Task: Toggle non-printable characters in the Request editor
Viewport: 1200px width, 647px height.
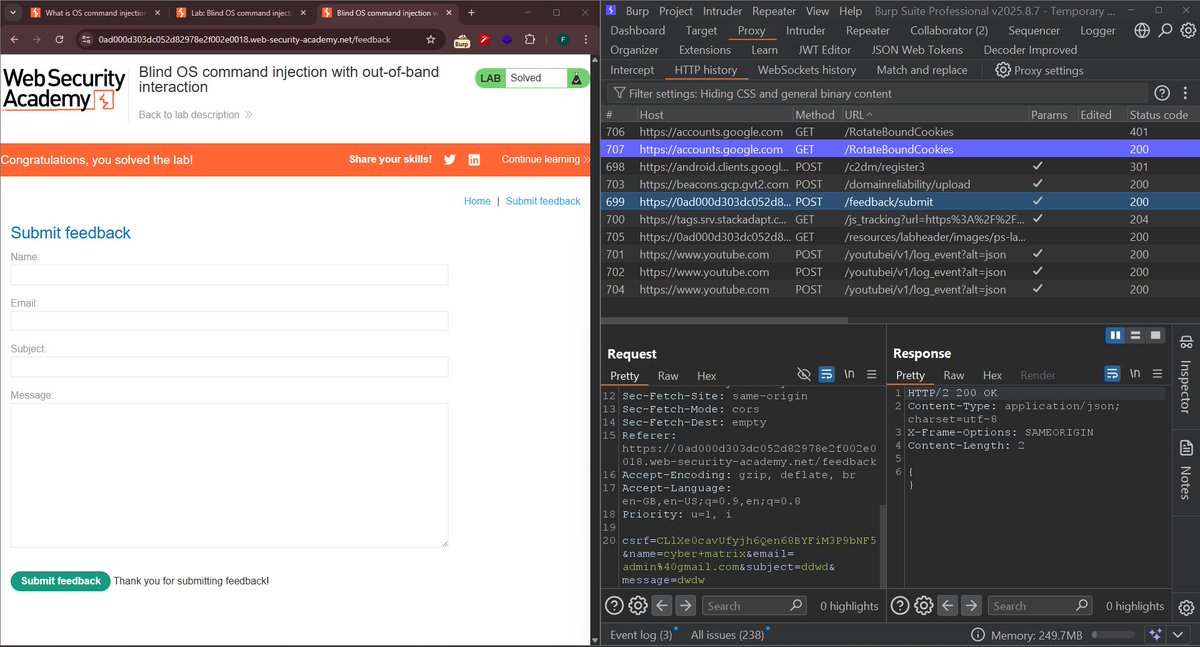Action: pyautogui.click(x=848, y=374)
